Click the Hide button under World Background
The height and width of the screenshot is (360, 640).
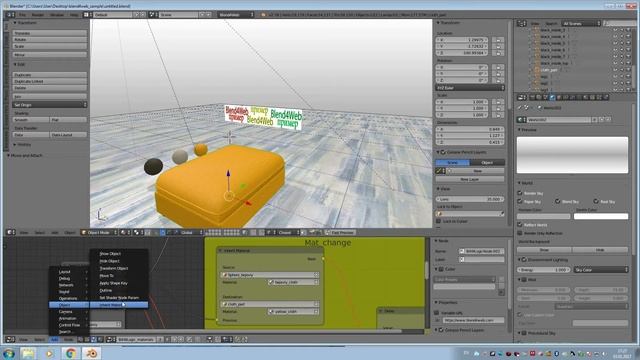pos(600,249)
